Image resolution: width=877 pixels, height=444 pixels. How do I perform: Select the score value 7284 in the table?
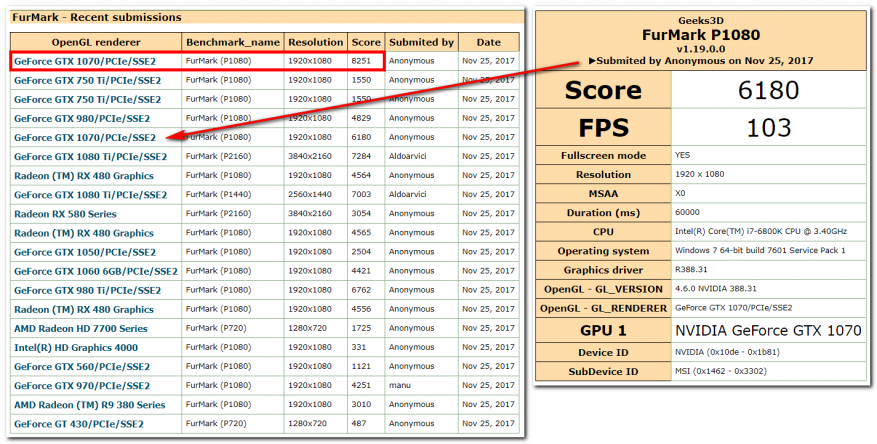pyautogui.click(x=361, y=156)
